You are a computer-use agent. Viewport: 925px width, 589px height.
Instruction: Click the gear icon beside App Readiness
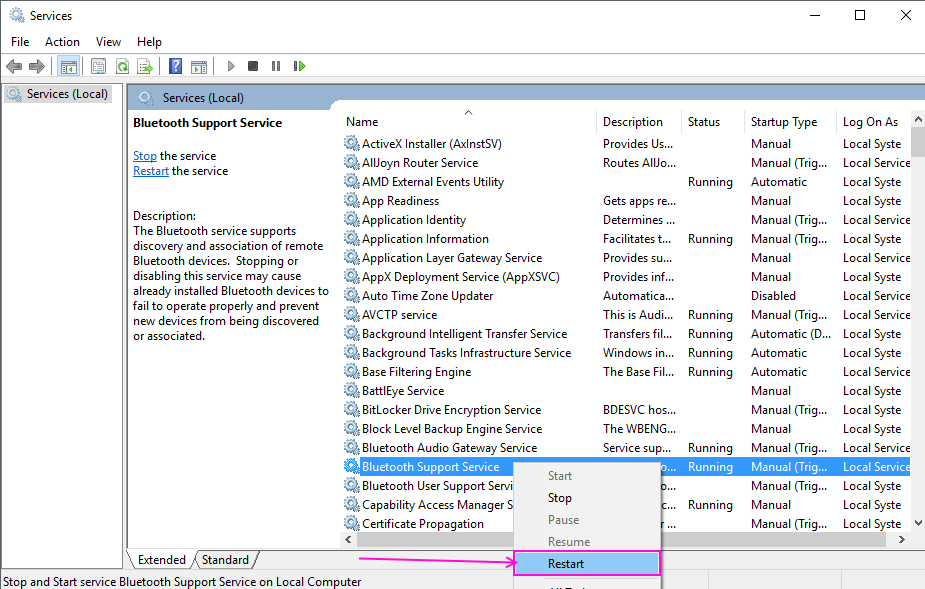coord(352,201)
